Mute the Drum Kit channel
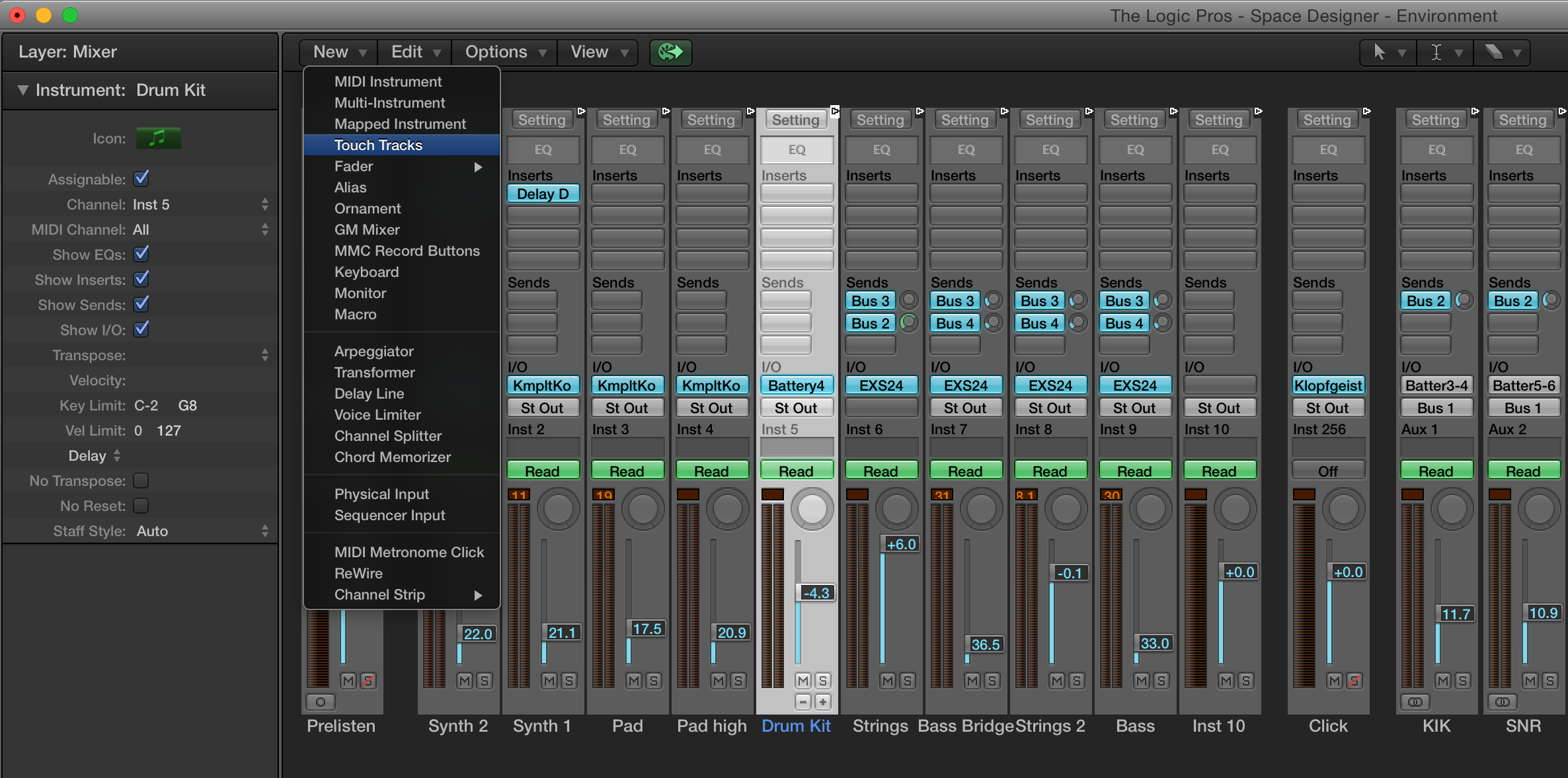 (x=803, y=680)
